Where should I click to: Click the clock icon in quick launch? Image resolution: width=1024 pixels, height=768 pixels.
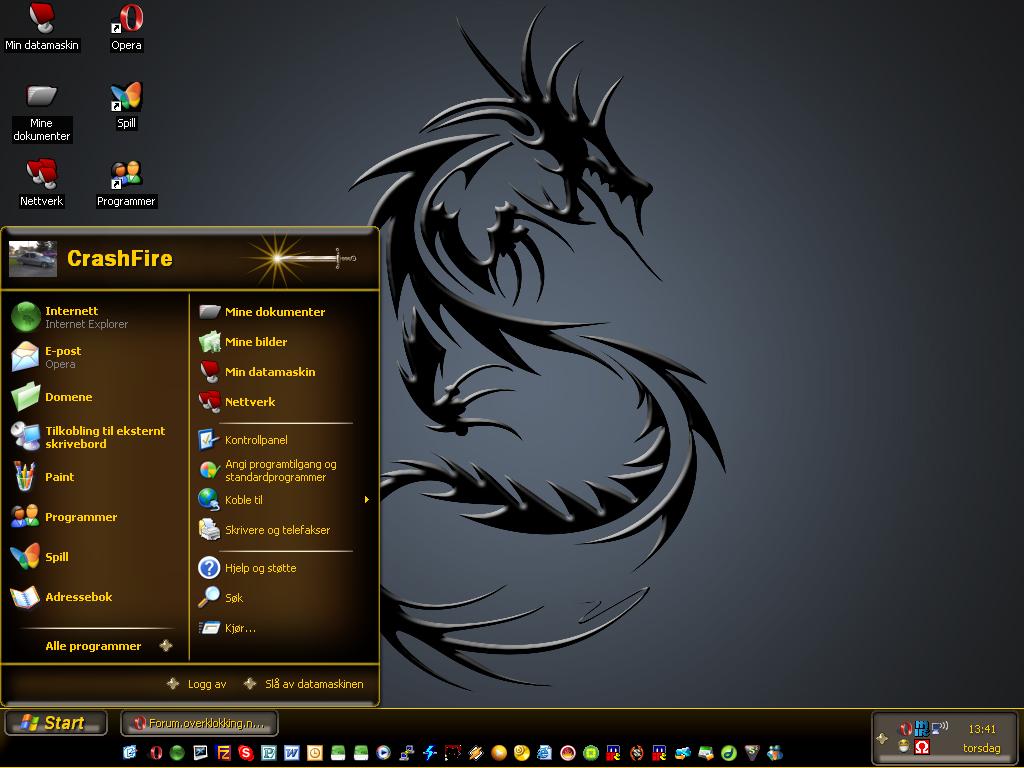click(315, 753)
